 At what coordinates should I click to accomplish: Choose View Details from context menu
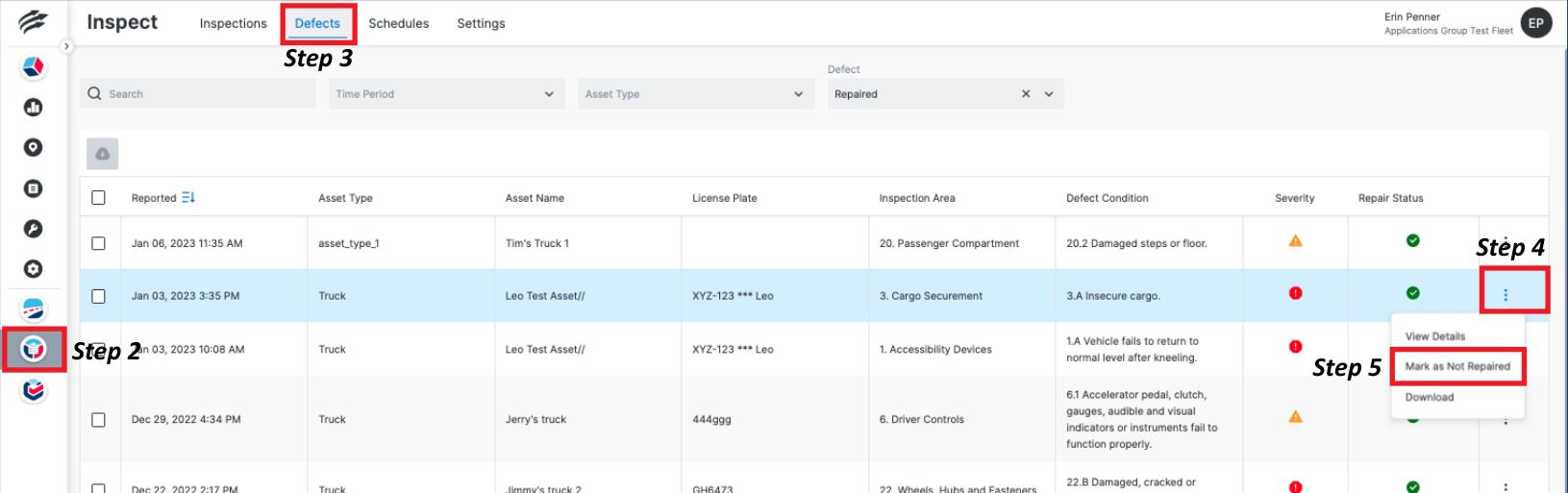[1435, 336]
